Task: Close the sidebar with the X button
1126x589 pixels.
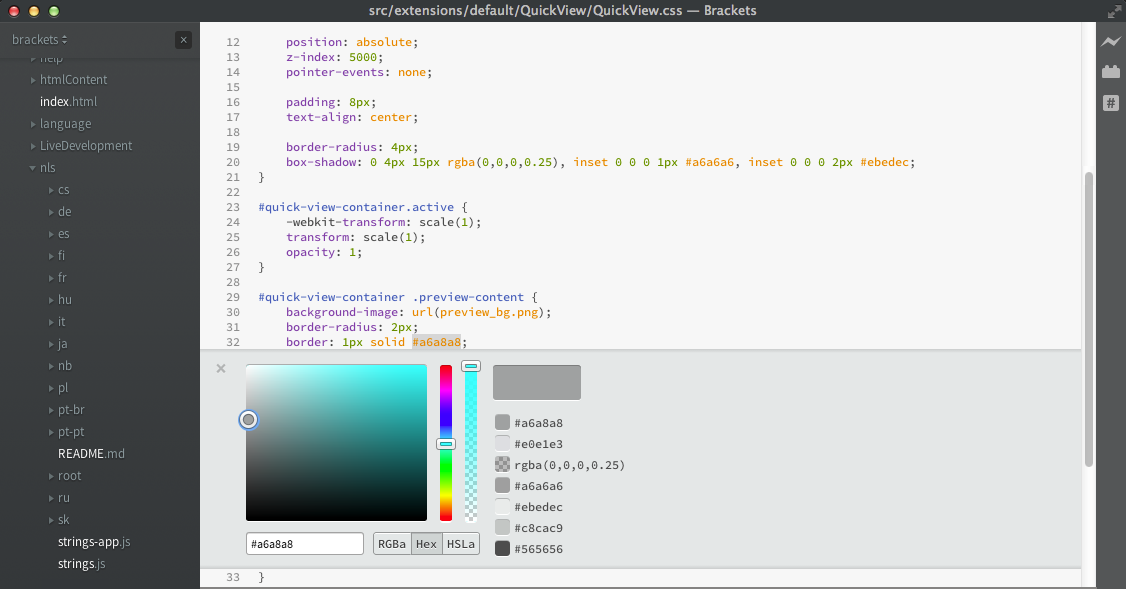Action: [183, 40]
